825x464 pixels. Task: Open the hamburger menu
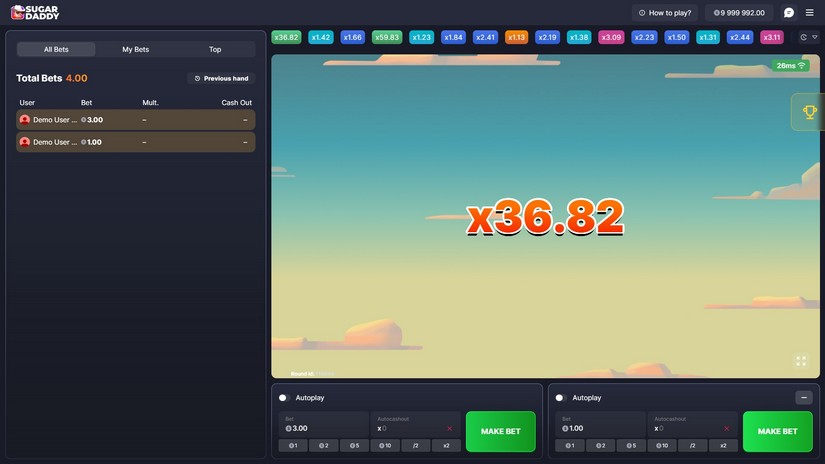click(x=810, y=13)
